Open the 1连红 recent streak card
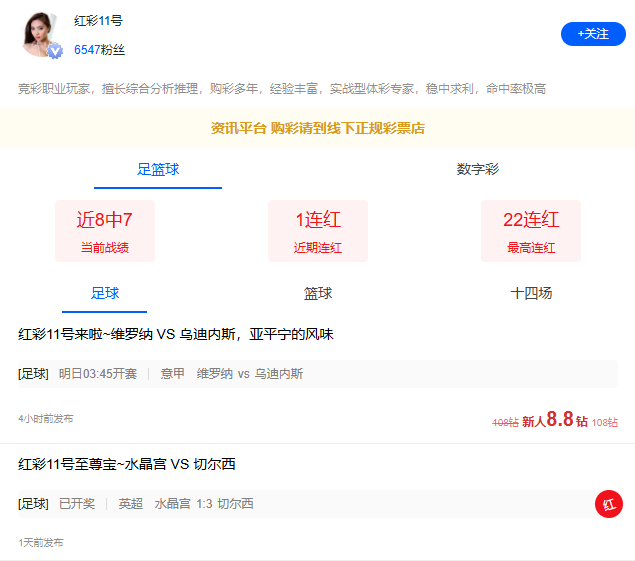The image size is (635, 561). [318, 231]
